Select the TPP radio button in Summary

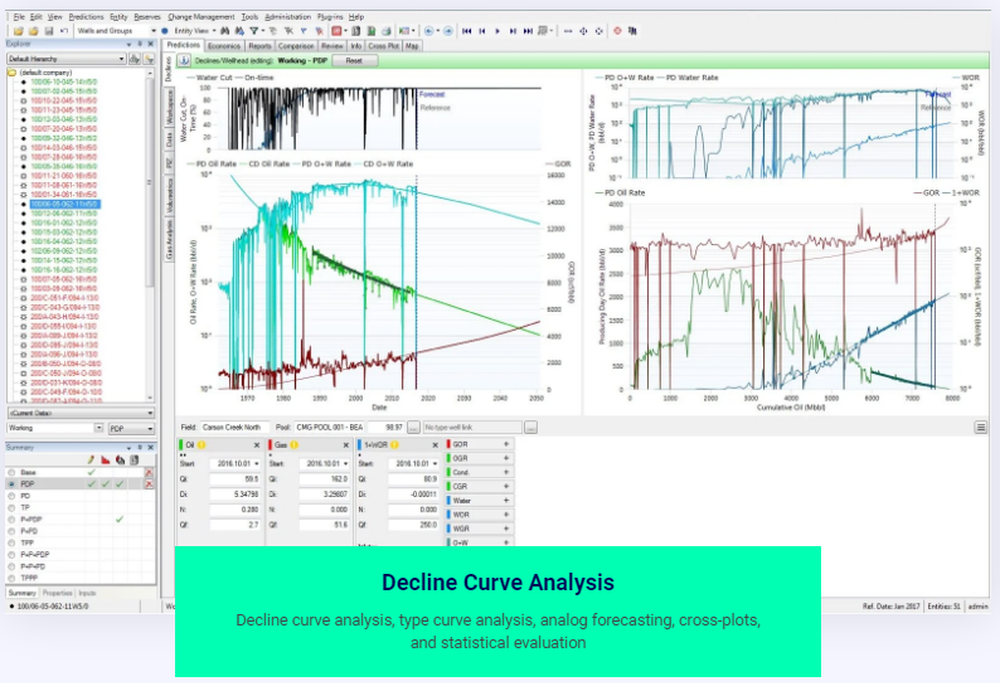coord(12,542)
